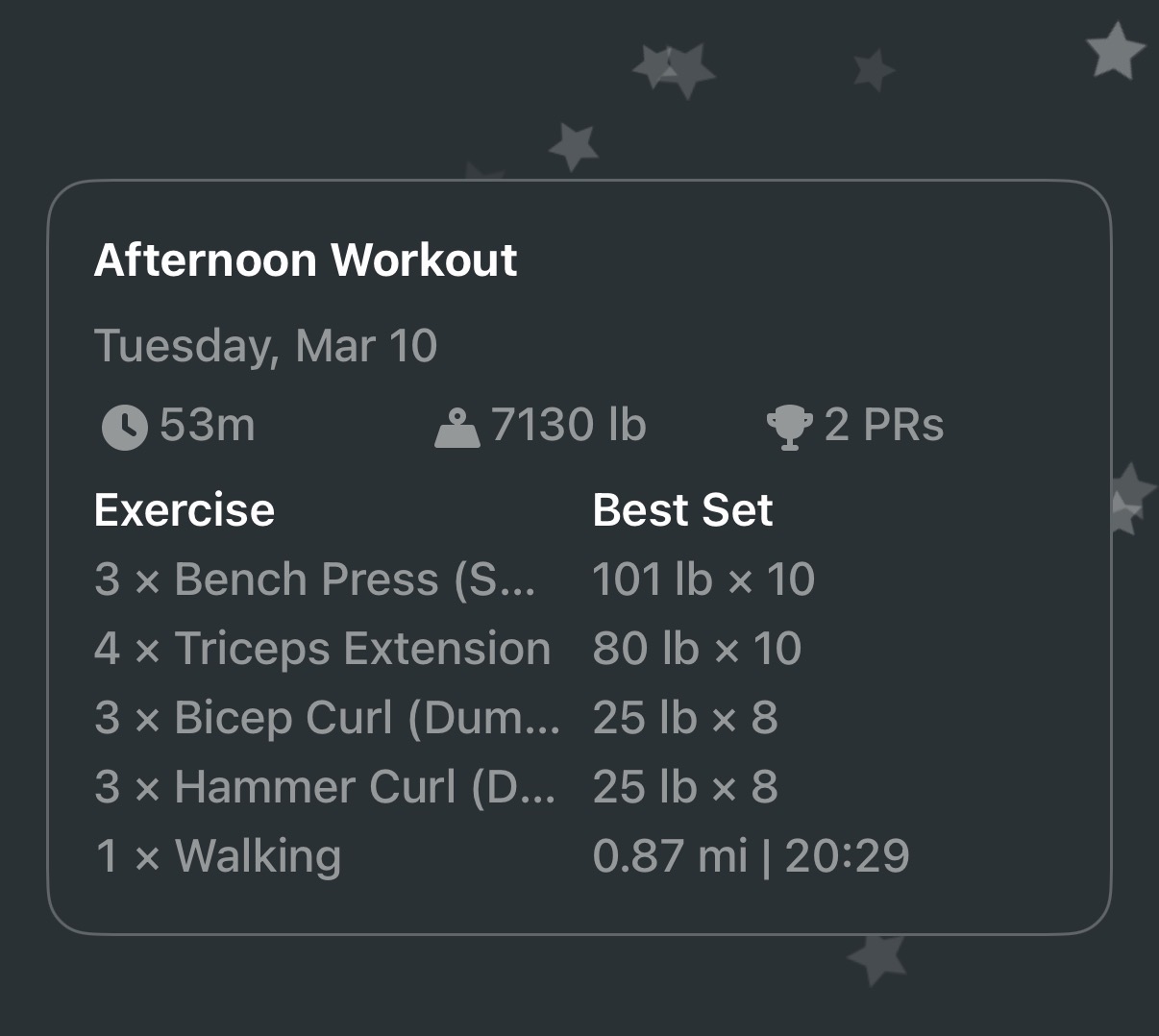Expand the truncated Bench Press name
This screenshot has height=1036, width=1159.
click(x=320, y=579)
